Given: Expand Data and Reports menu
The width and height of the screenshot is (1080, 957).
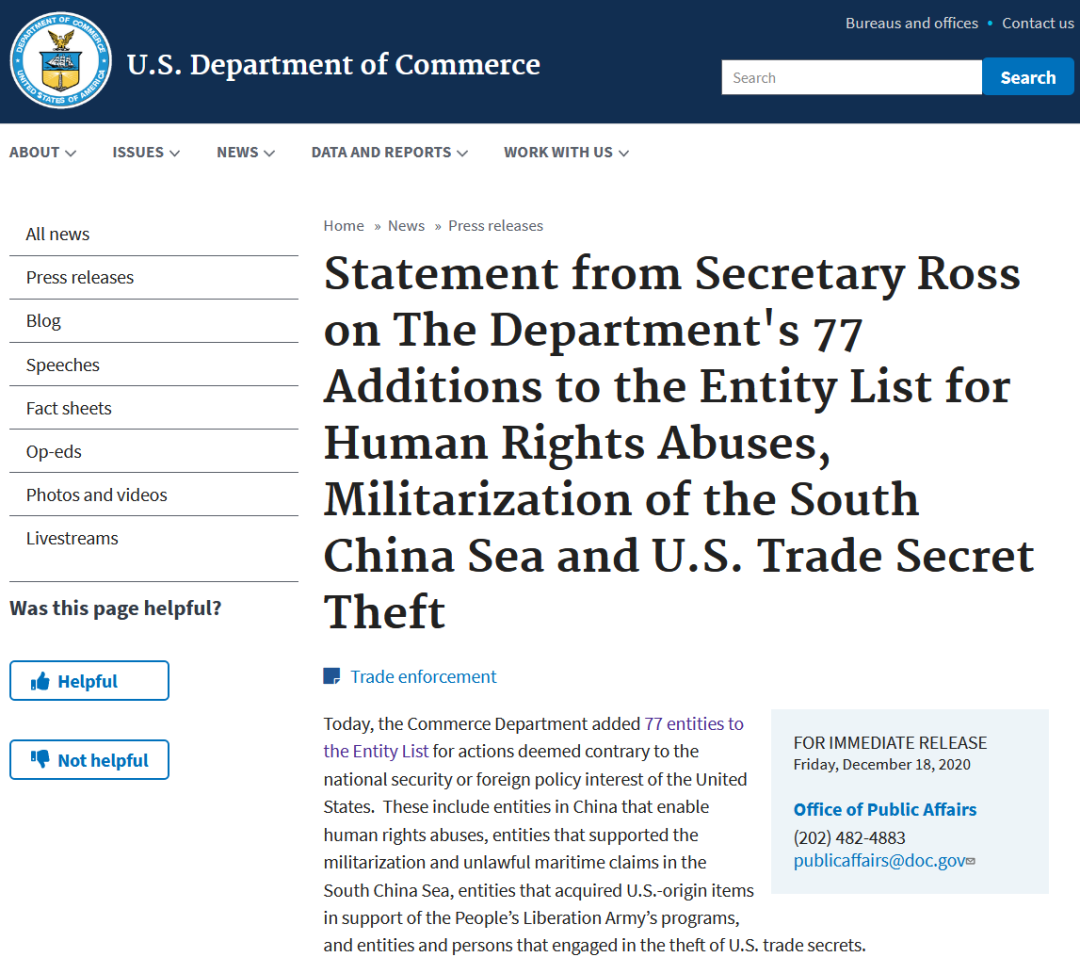Looking at the screenshot, I should pos(389,153).
